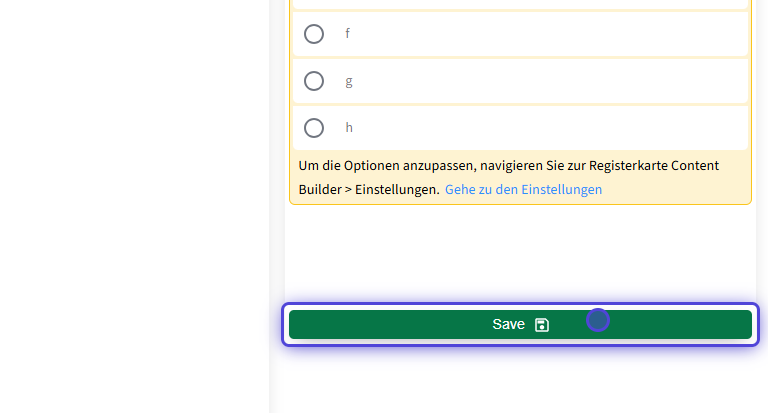Open the Gehe zu den Einstellungen link
Image resolution: width=768 pixels, height=413 pixels.
click(523, 189)
